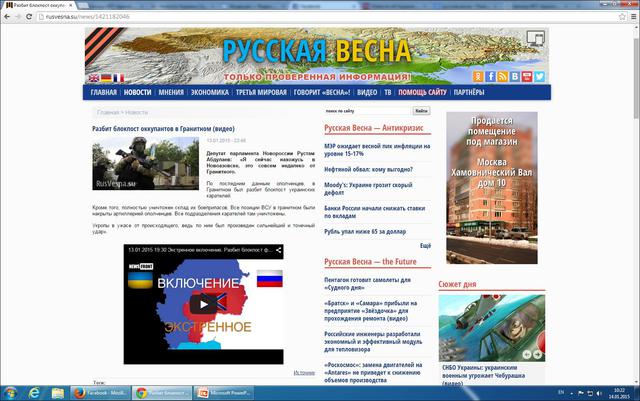This screenshot has width=640, height=401.
Task: Open the VKontakte social icon
Action: pyautogui.click(x=515, y=76)
